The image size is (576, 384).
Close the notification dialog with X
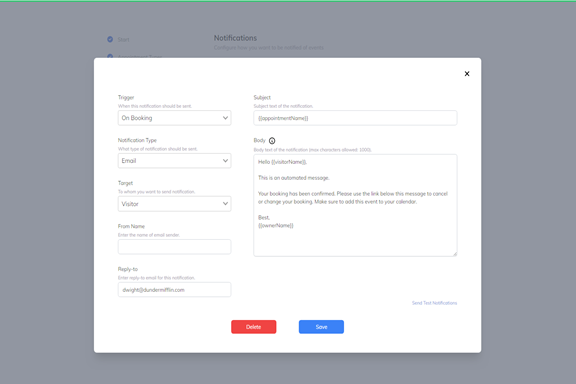467,74
